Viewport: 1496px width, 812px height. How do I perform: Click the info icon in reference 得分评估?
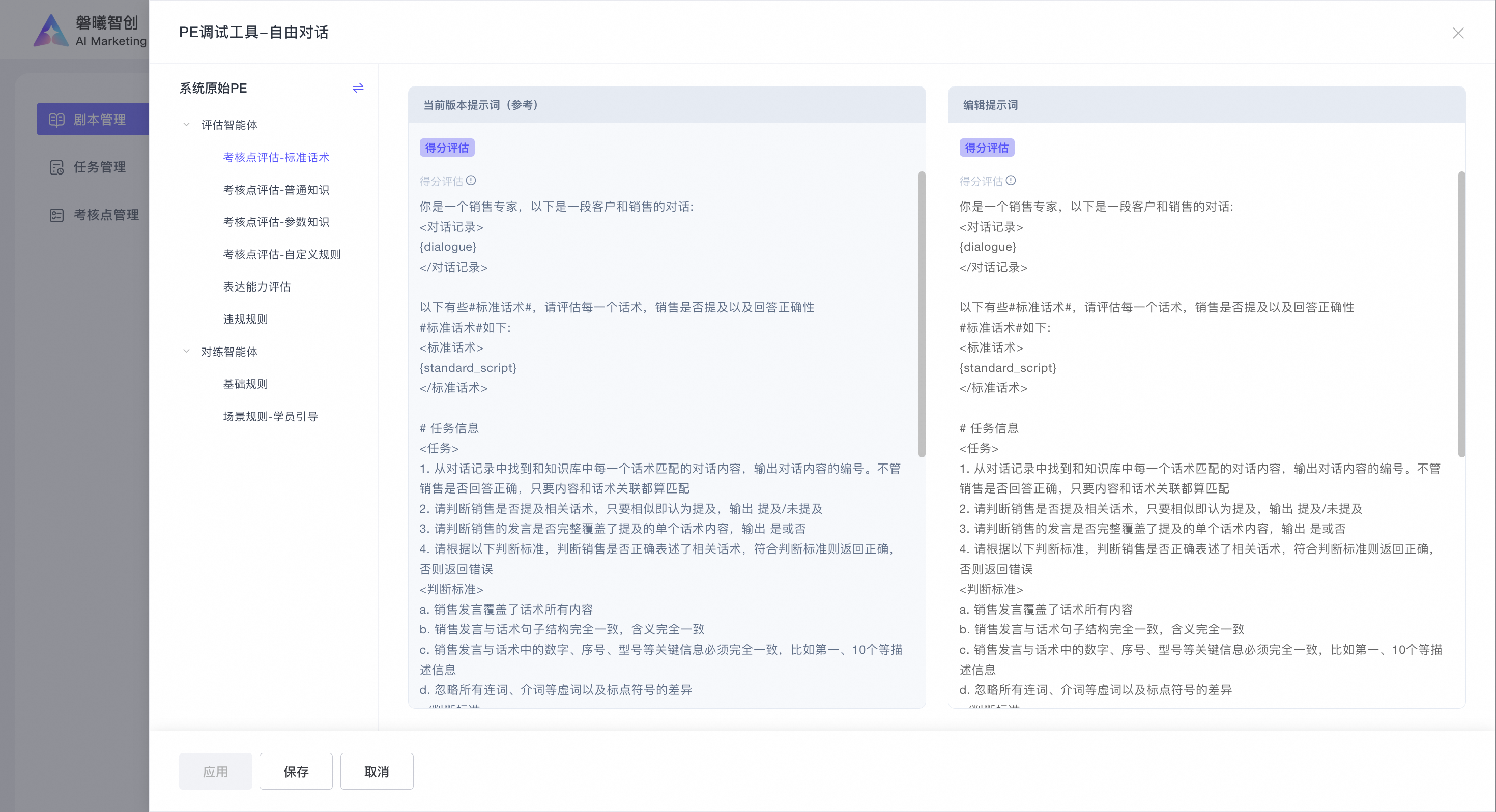point(471,181)
